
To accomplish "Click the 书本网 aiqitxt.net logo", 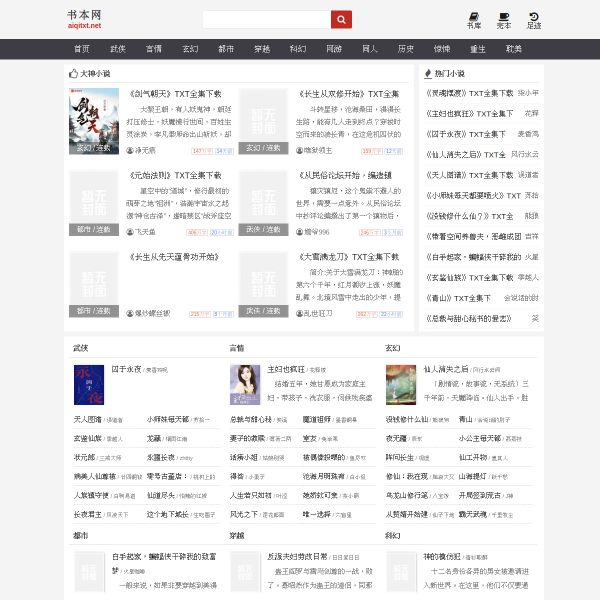I will click(84, 19).
